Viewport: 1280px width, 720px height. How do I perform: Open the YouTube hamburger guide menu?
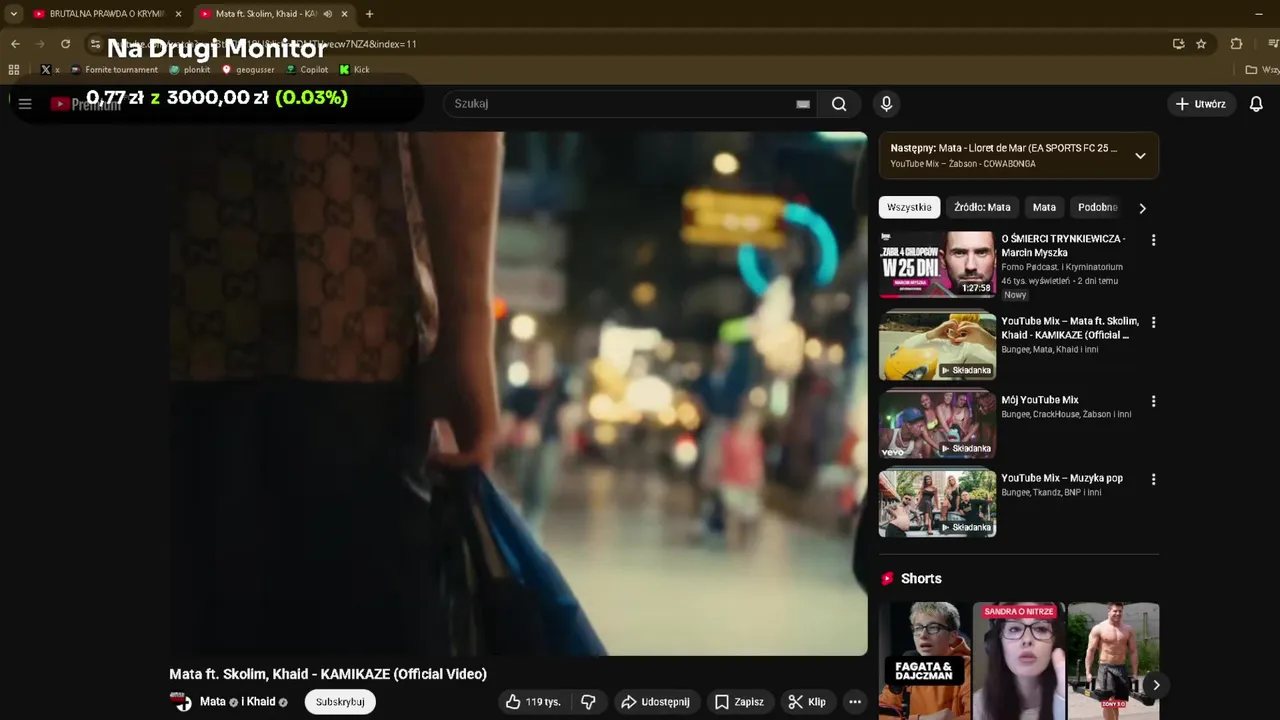(25, 104)
